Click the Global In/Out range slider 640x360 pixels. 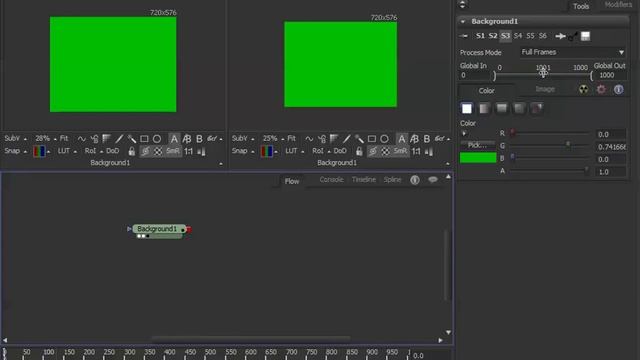[x=543, y=75]
